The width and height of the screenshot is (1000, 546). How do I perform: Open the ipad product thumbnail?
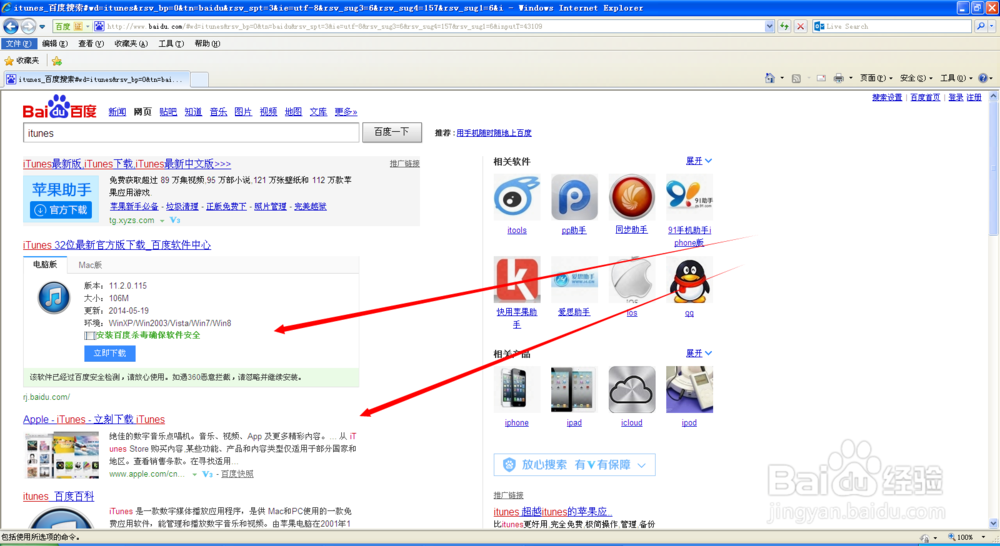tap(574, 389)
